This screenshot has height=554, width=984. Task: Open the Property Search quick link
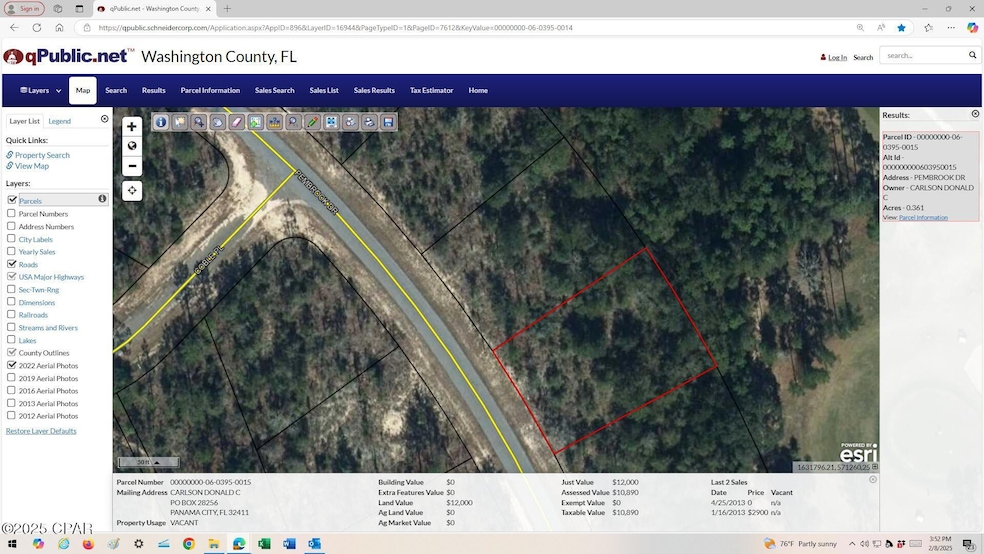pyautogui.click(x=42, y=155)
